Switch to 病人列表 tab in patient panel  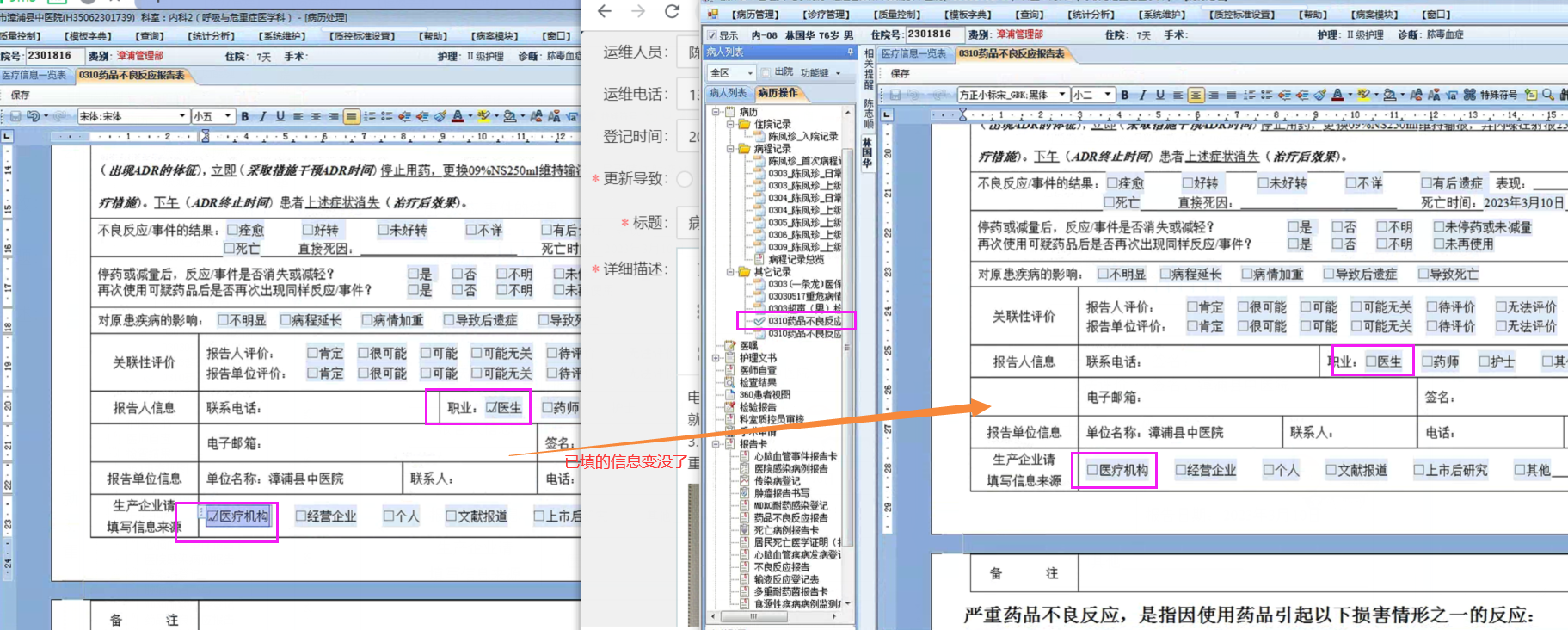[x=728, y=93]
